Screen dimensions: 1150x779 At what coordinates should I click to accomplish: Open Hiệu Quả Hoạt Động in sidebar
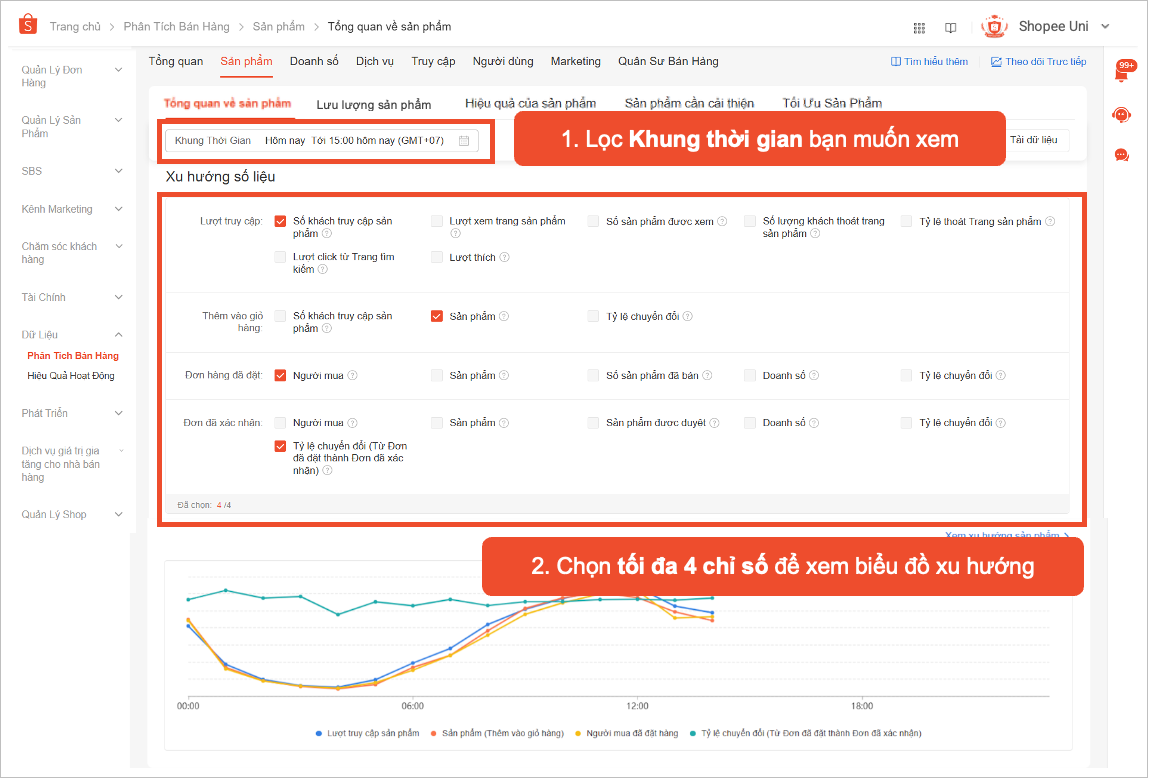(71, 376)
